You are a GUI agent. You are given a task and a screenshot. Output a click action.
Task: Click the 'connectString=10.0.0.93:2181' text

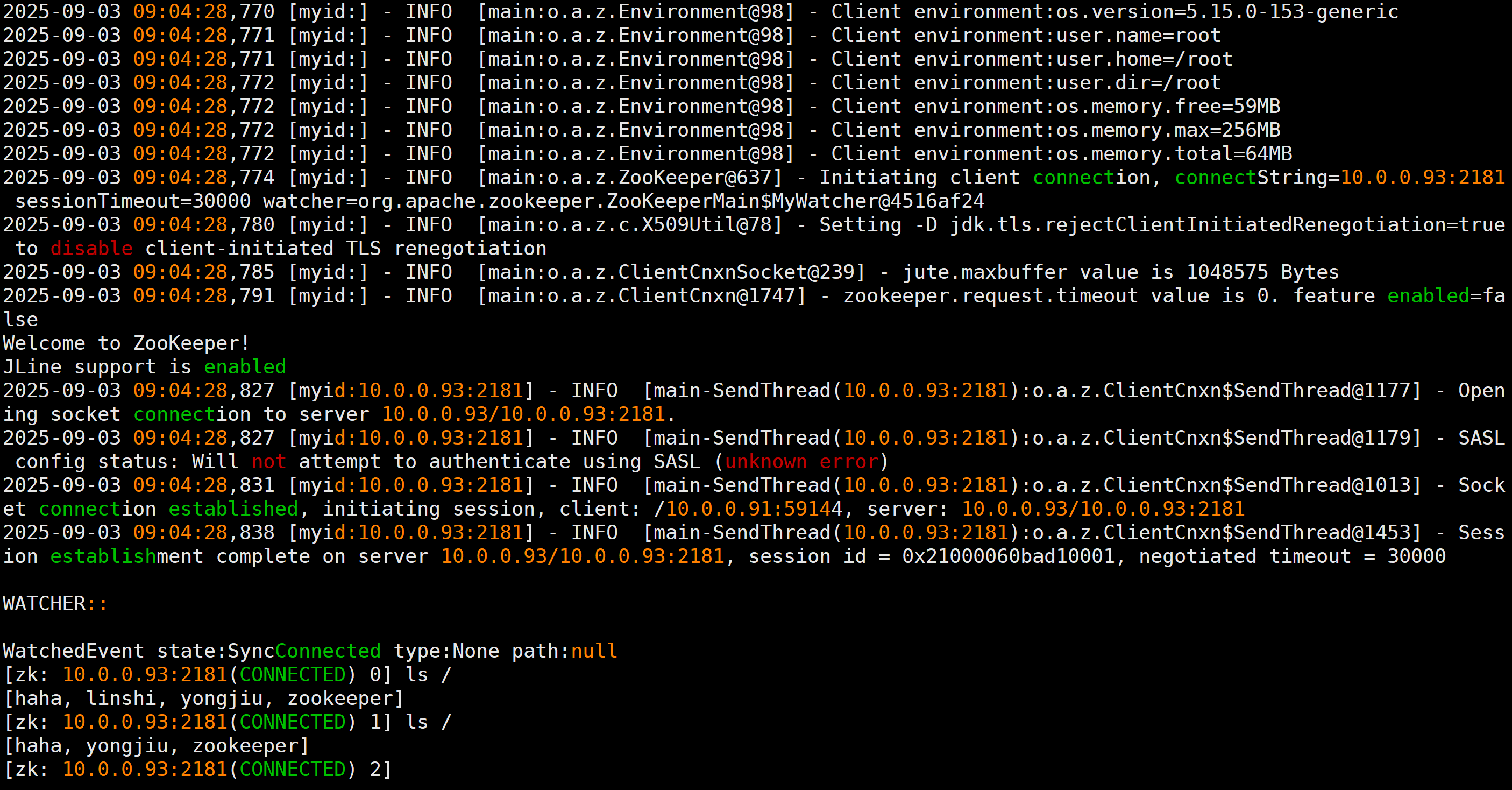click(x=1340, y=178)
